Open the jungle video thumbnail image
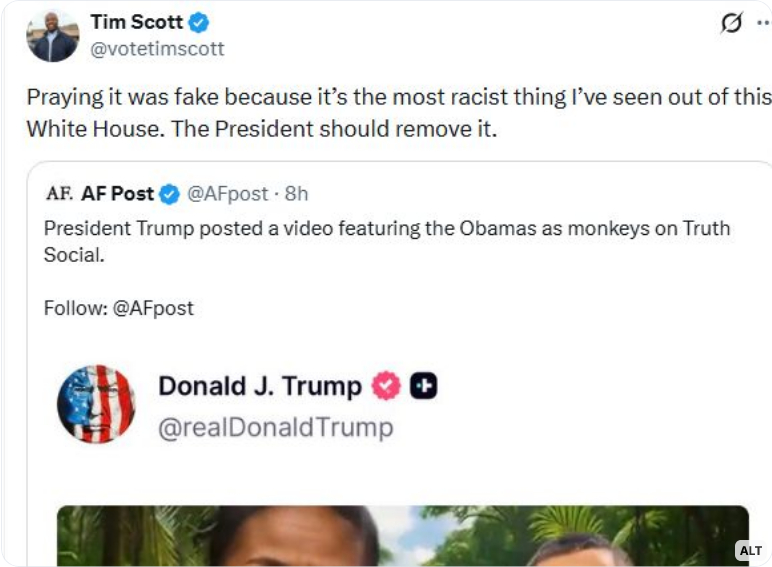 click(400, 535)
